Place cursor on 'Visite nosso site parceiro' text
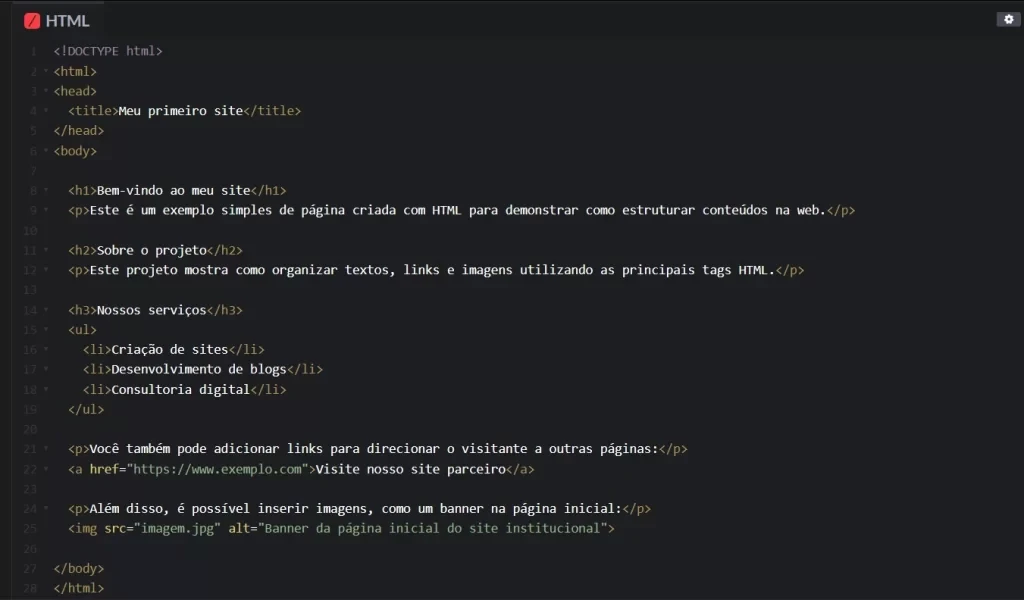Screen dimensions: 1024x600 click(411, 469)
